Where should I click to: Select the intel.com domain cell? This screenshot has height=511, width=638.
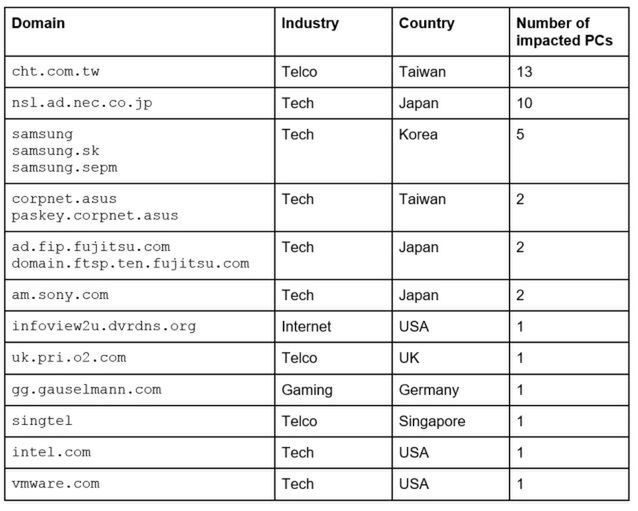pos(51,452)
